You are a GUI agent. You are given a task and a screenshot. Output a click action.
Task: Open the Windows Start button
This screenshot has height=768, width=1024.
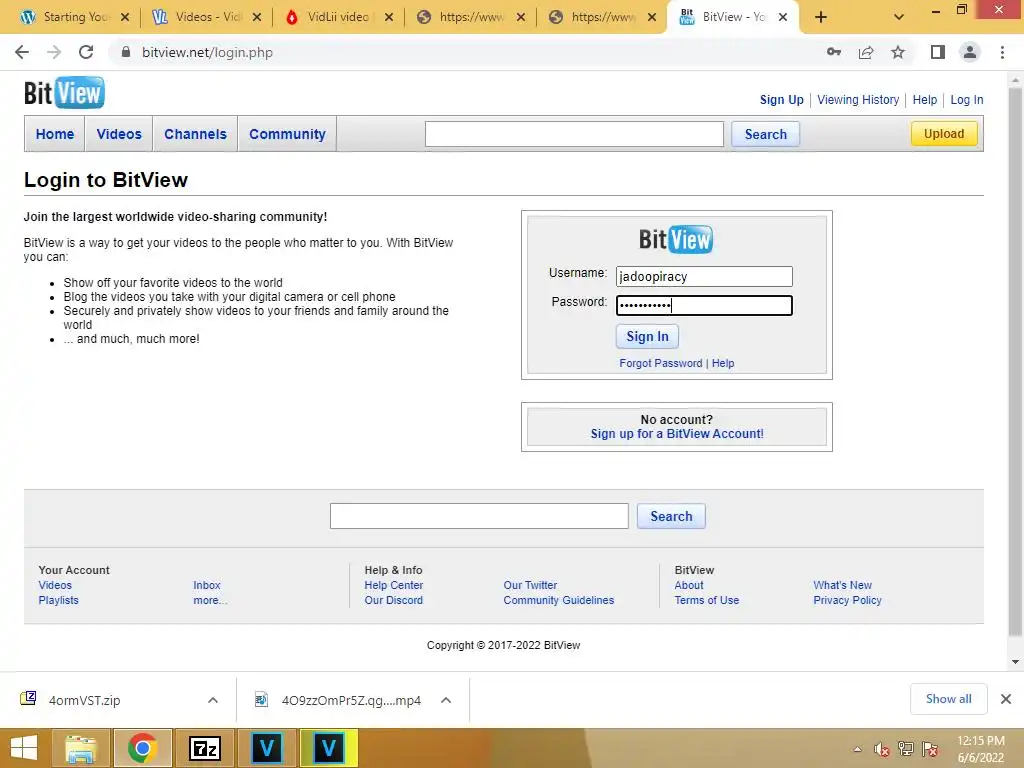[24, 748]
